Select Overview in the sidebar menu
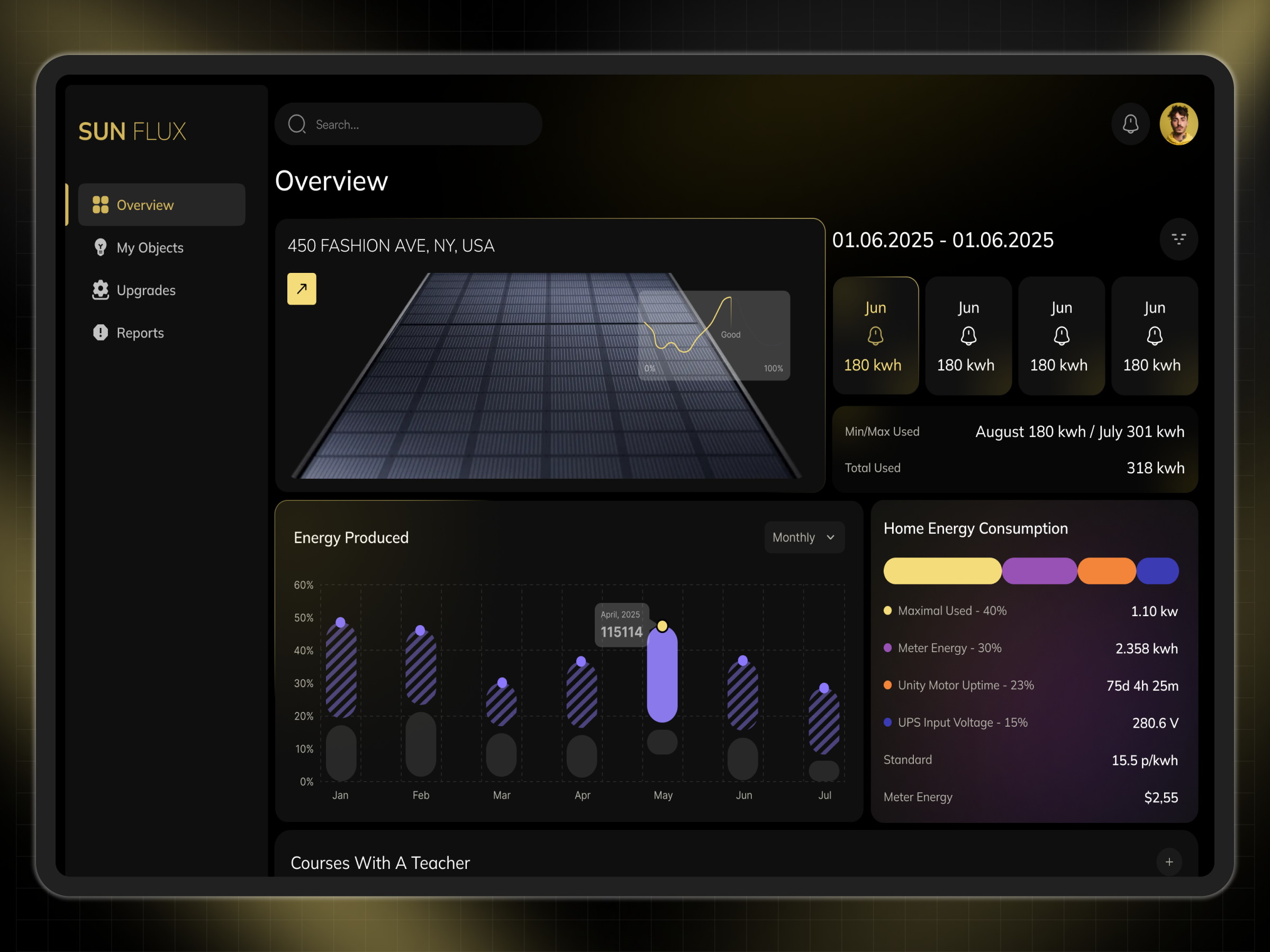The image size is (1270, 952). 146,204
